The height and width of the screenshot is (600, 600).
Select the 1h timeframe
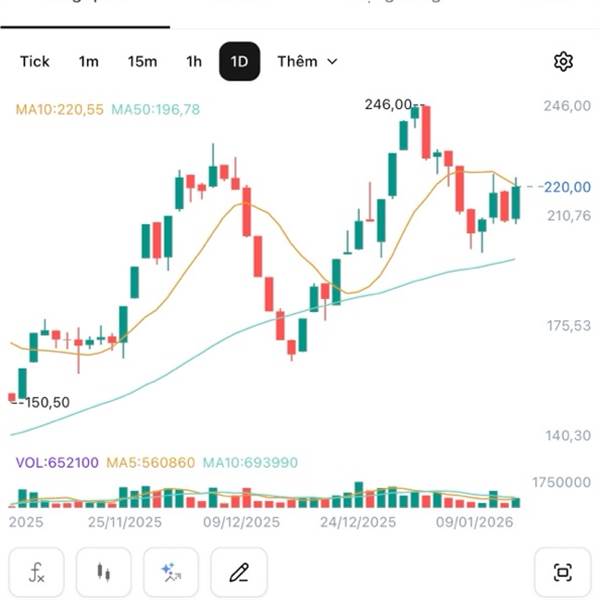[194, 62]
